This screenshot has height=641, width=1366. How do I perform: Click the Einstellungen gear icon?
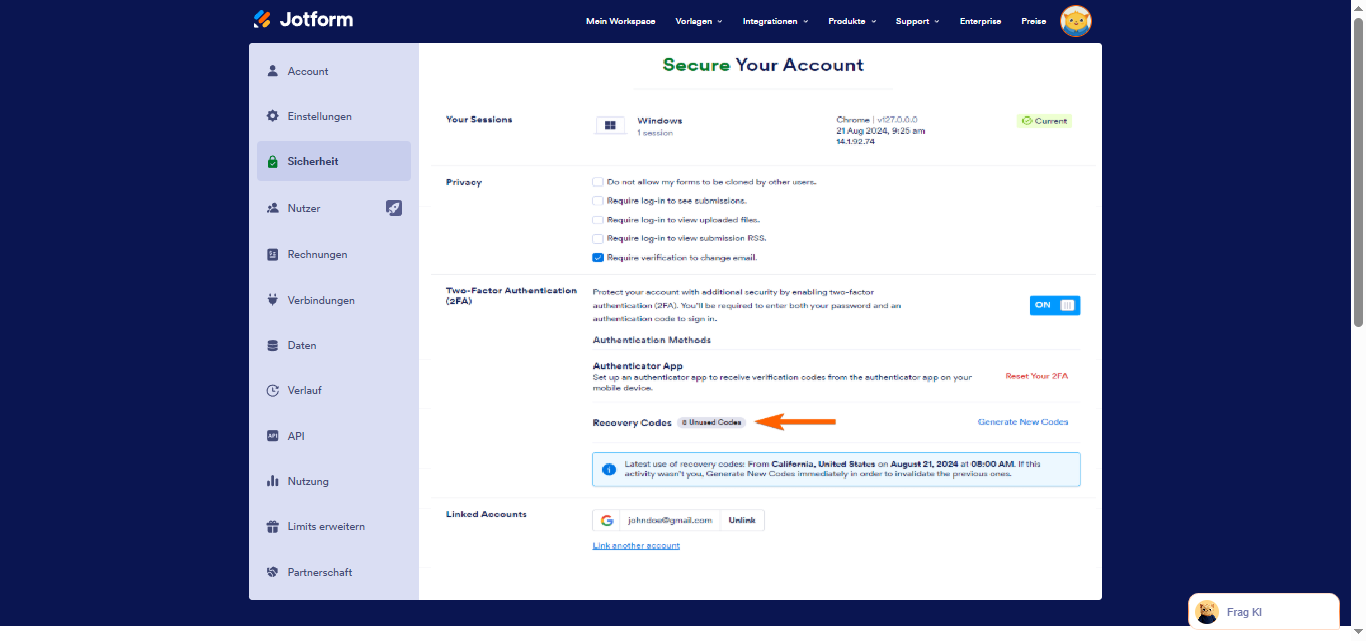[x=272, y=116]
